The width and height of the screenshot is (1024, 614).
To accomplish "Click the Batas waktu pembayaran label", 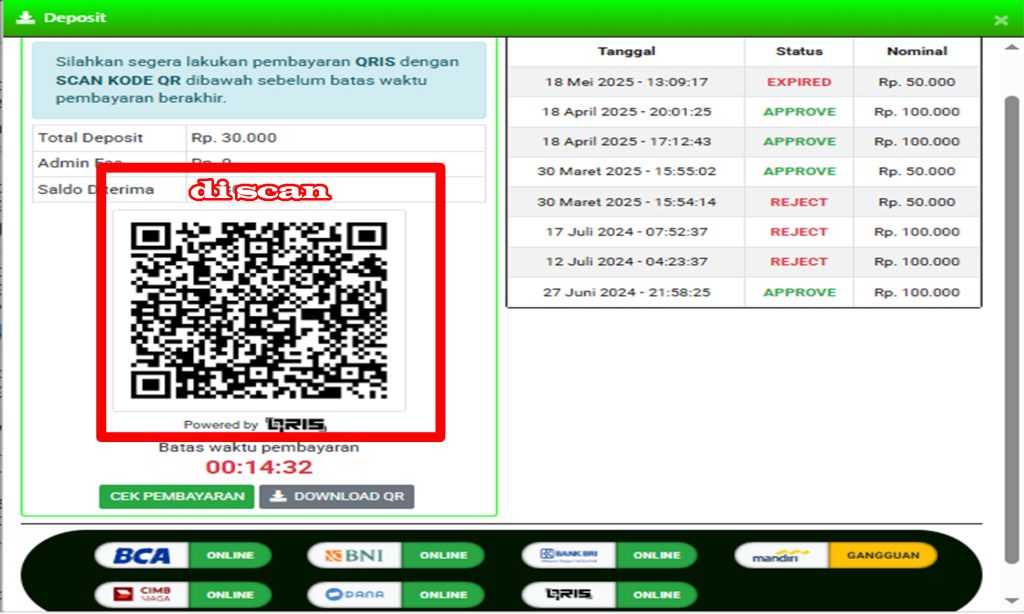I will coord(259,447).
